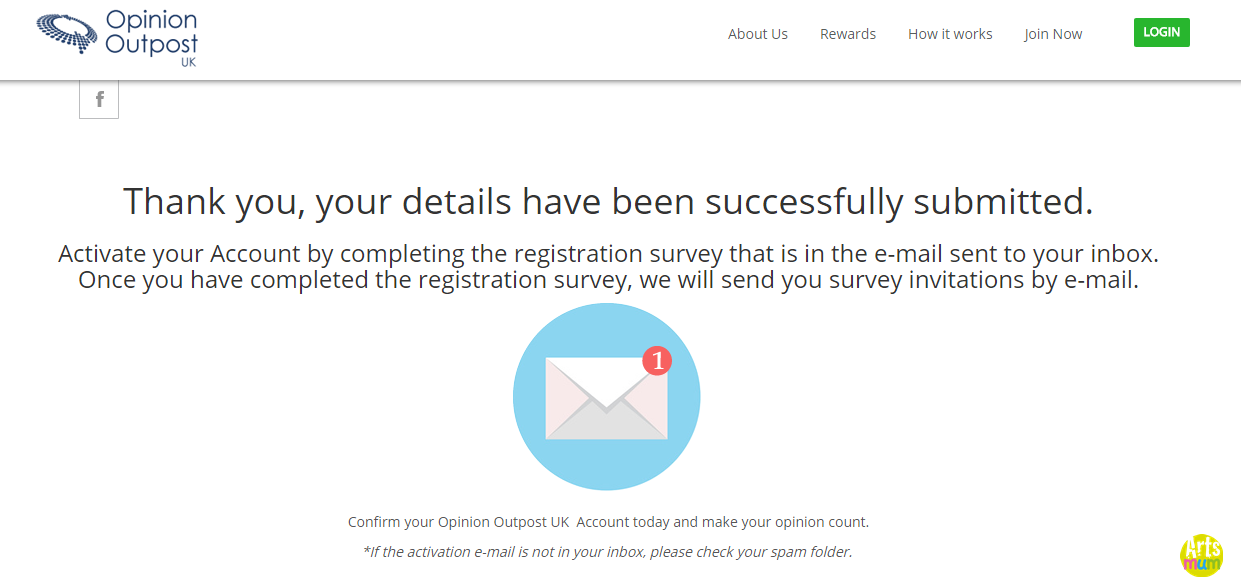Select Join Now in the navigation
Image resolution: width=1241 pixels, height=584 pixels.
[x=1053, y=34]
